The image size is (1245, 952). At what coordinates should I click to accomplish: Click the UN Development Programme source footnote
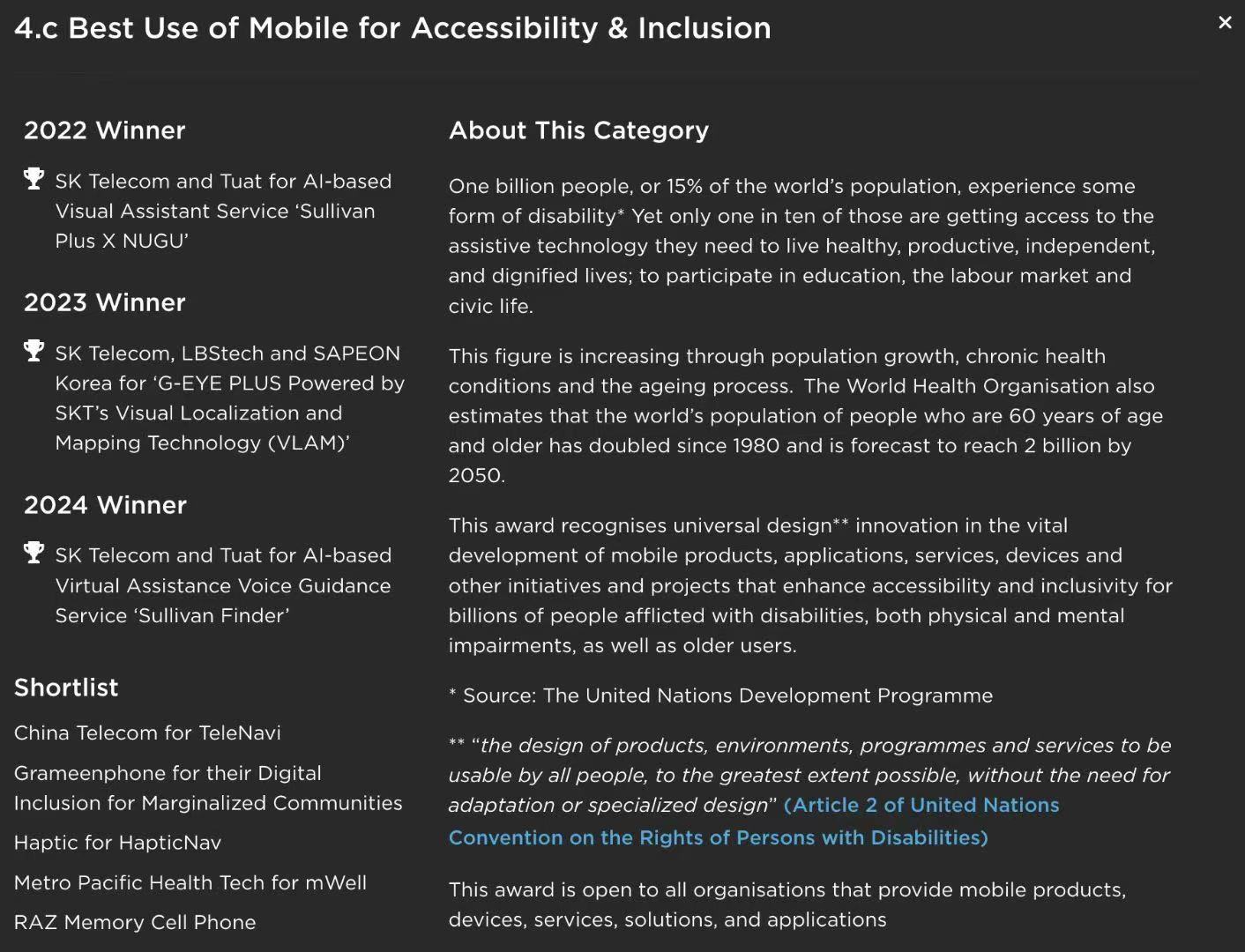coord(720,695)
